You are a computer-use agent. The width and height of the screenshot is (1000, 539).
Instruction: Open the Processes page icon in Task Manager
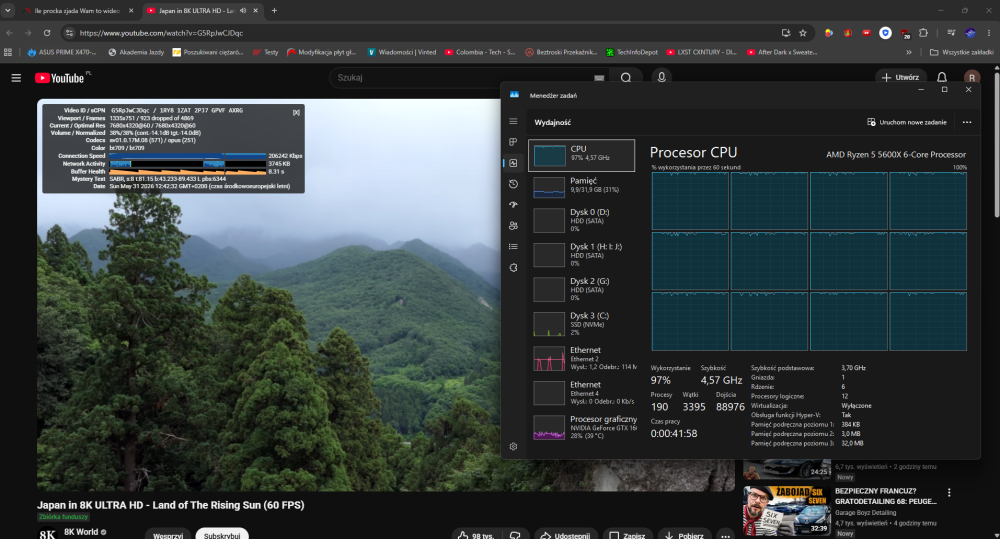click(x=513, y=142)
